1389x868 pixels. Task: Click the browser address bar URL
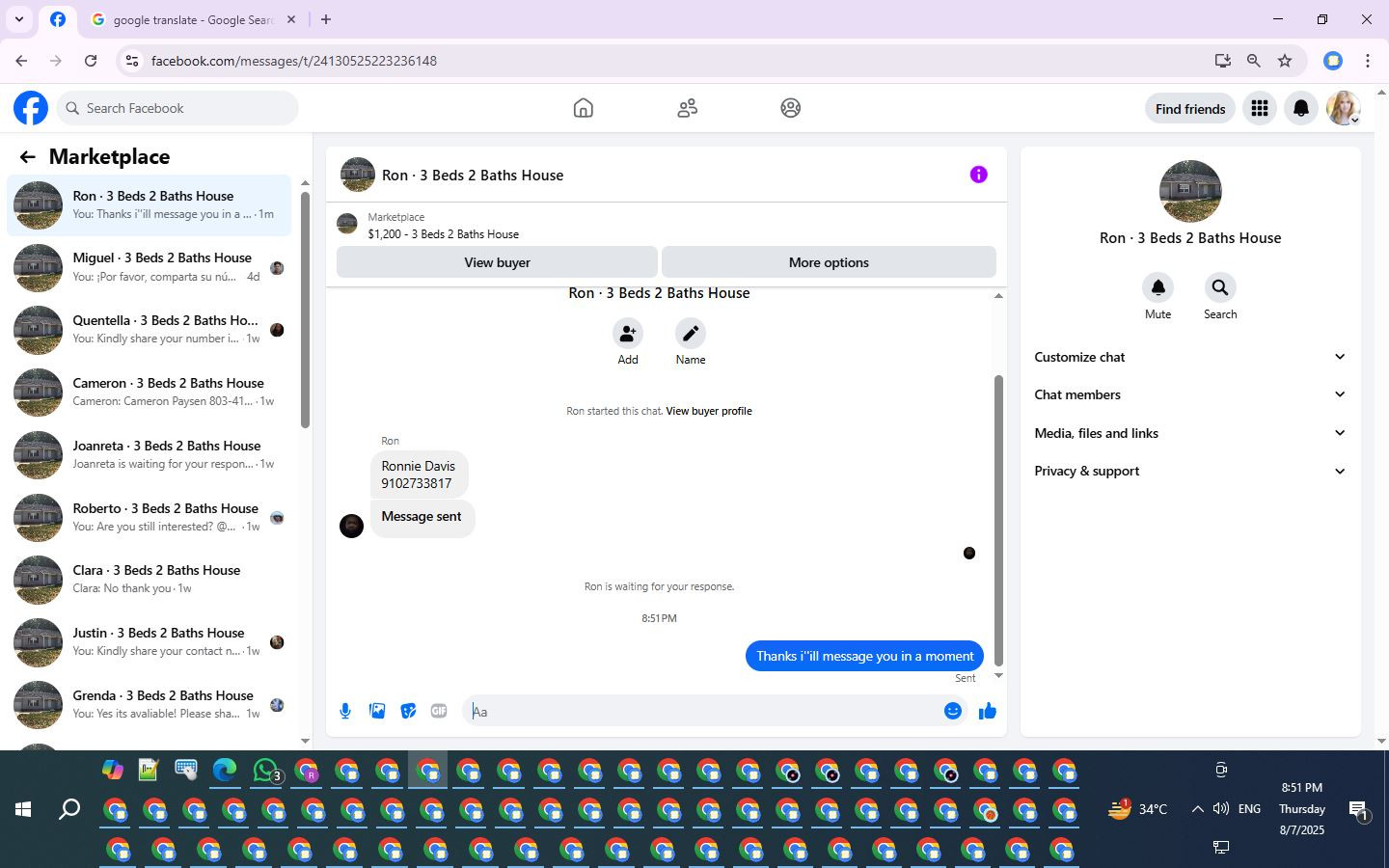click(x=294, y=61)
